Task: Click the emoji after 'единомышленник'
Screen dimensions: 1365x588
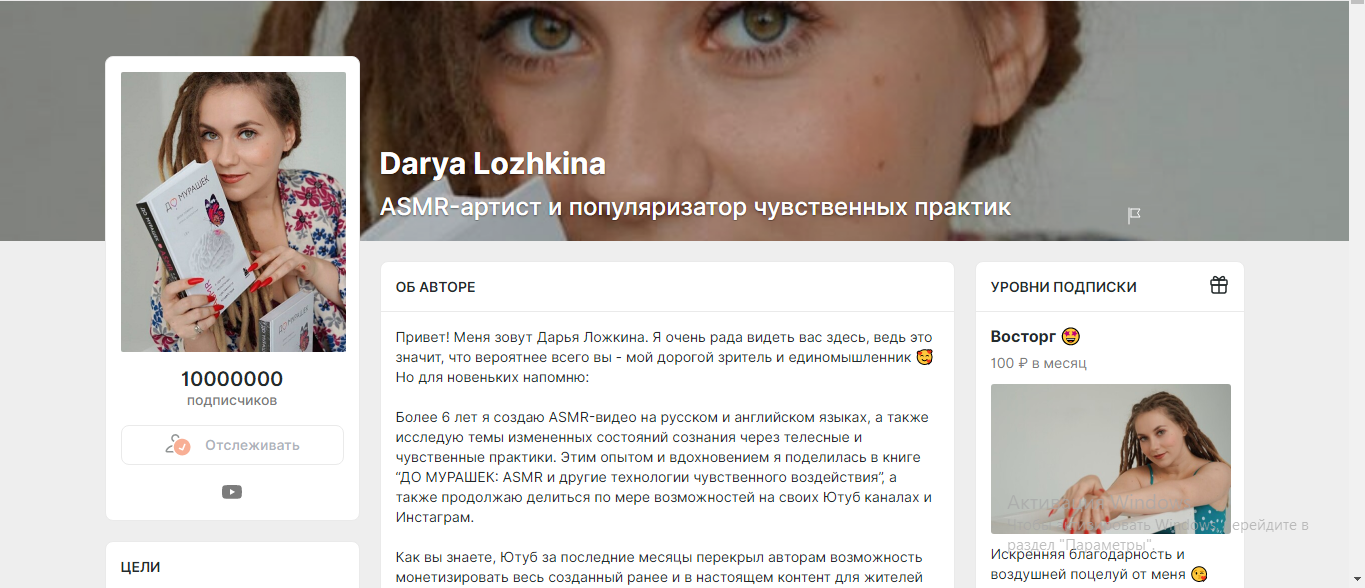Action: coord(925,358)
